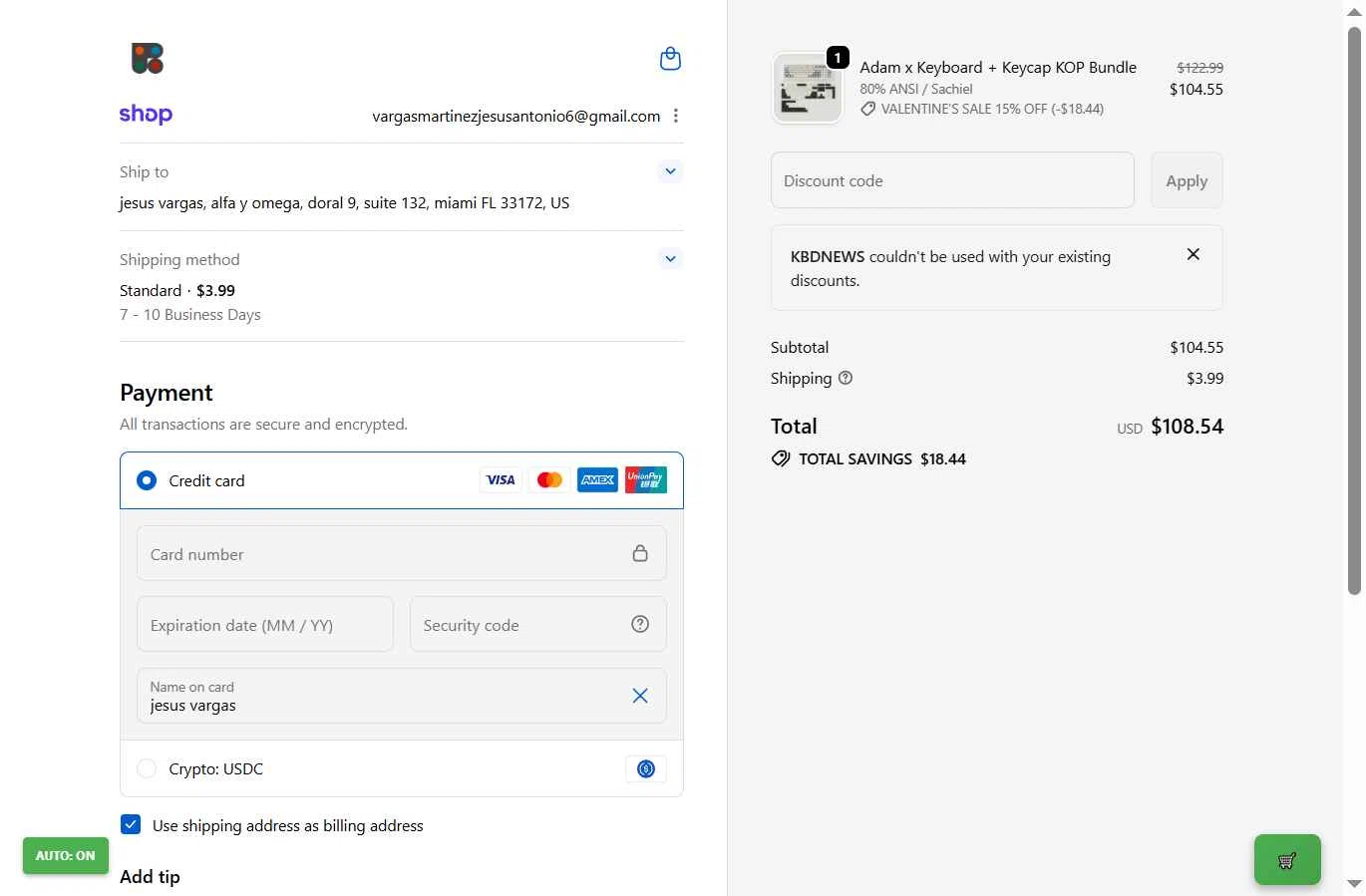Click the Valentine's sale discount tag icon
Screen dimensions: 1366x896
(868, 109)
